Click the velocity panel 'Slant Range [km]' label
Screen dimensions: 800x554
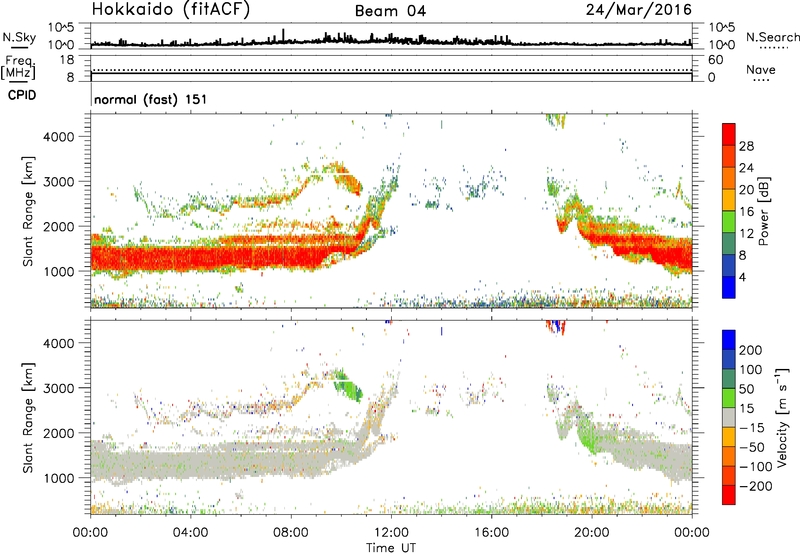point(28,418)
